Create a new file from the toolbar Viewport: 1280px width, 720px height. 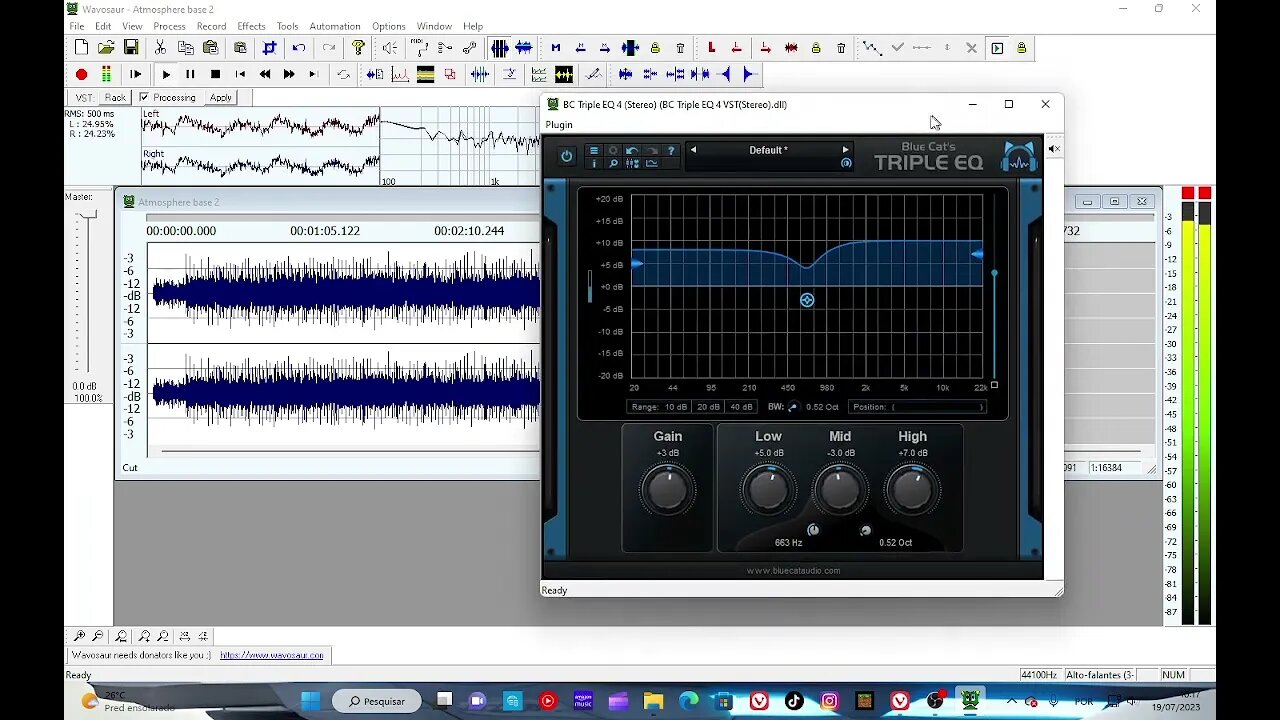[81, 47]
